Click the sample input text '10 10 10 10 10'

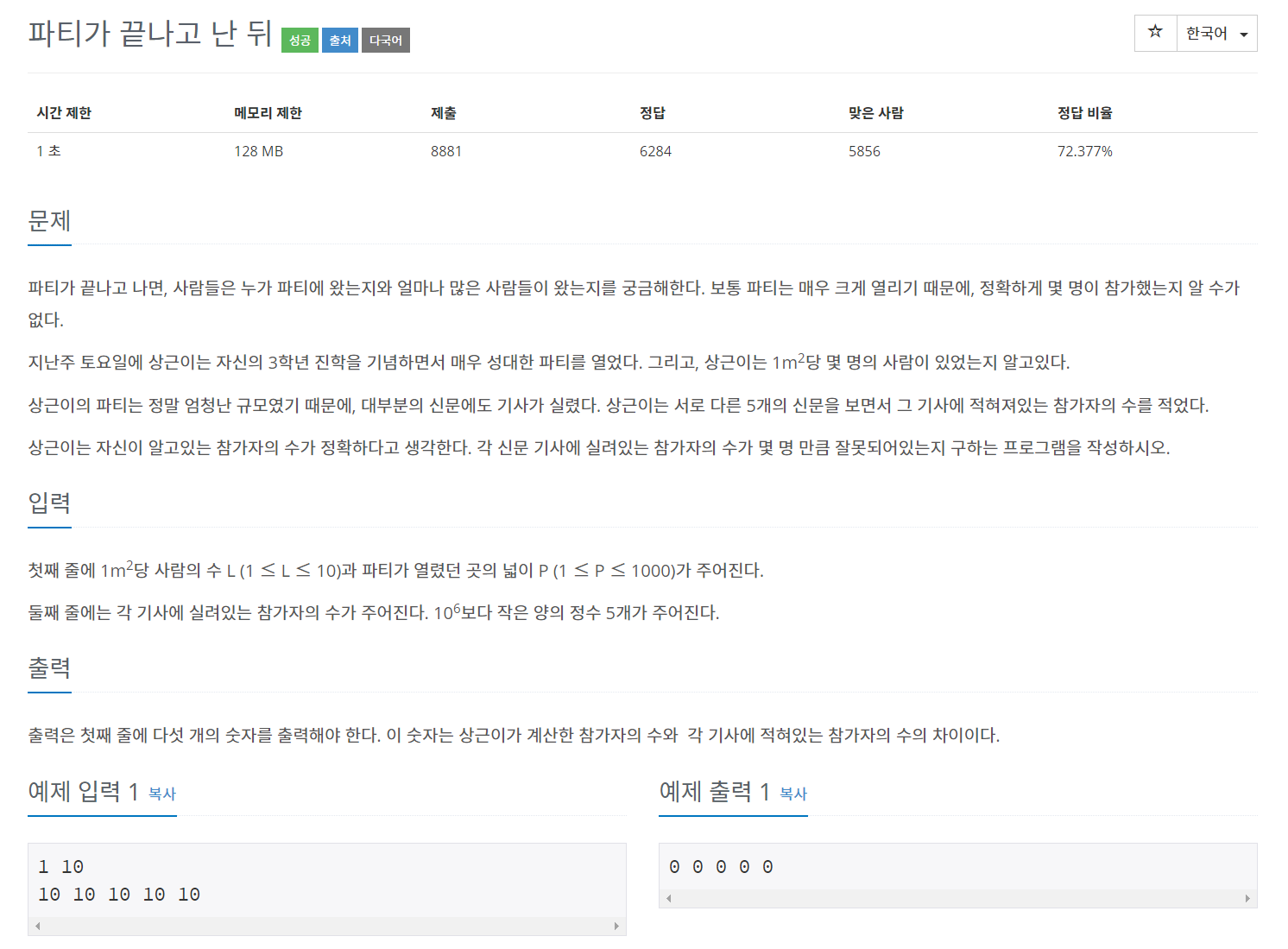119,895
